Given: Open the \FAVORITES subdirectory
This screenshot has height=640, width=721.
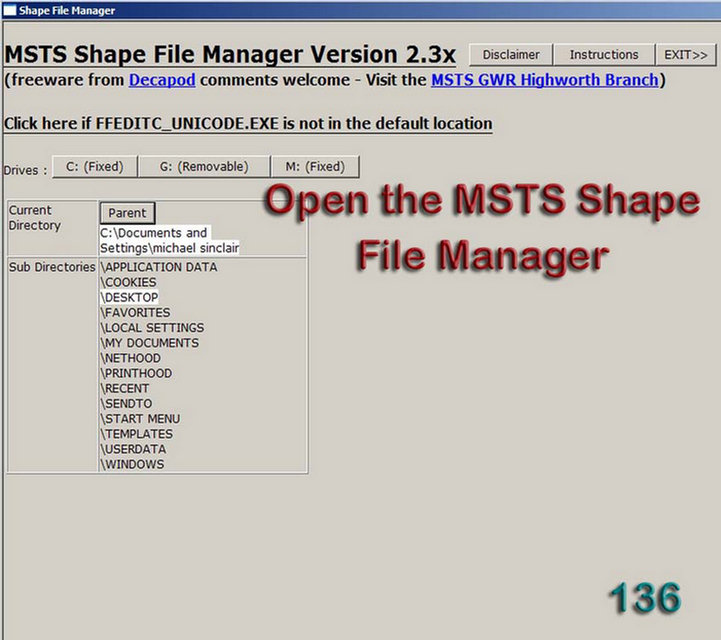Looking at the screenshot, I should point(135,313).
